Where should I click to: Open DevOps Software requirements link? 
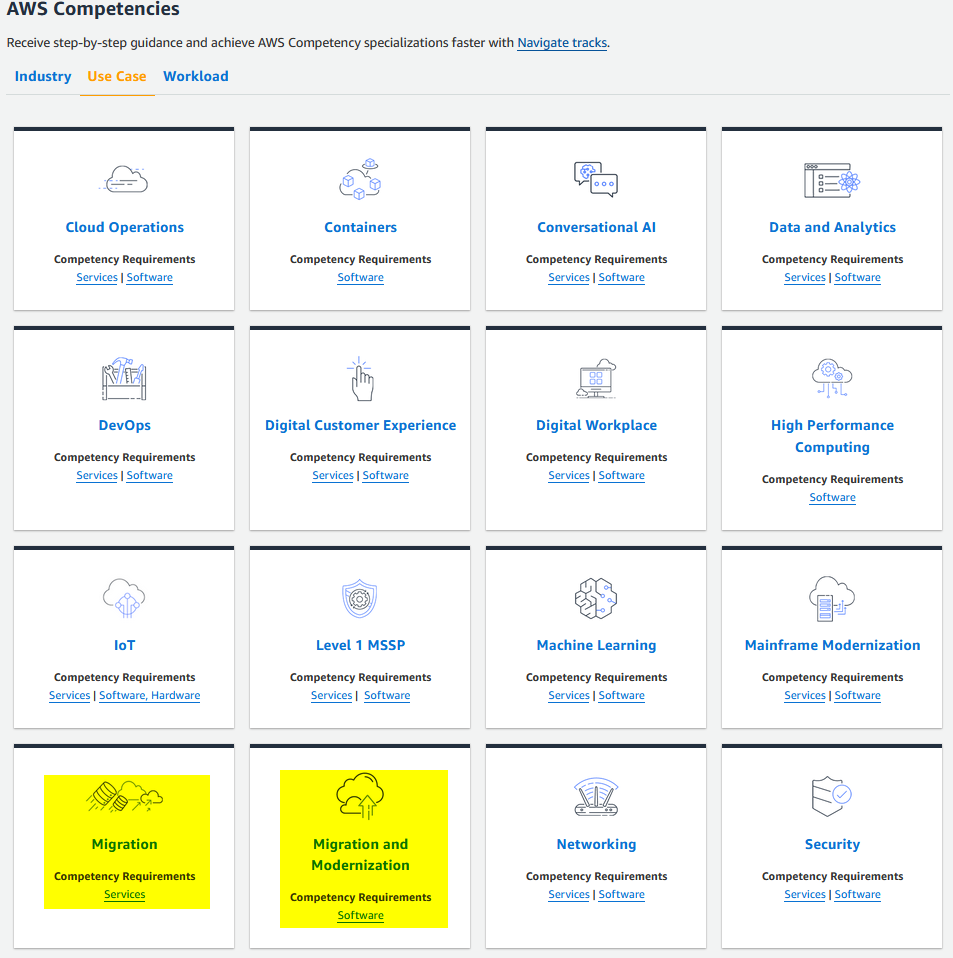pos(150,475)
